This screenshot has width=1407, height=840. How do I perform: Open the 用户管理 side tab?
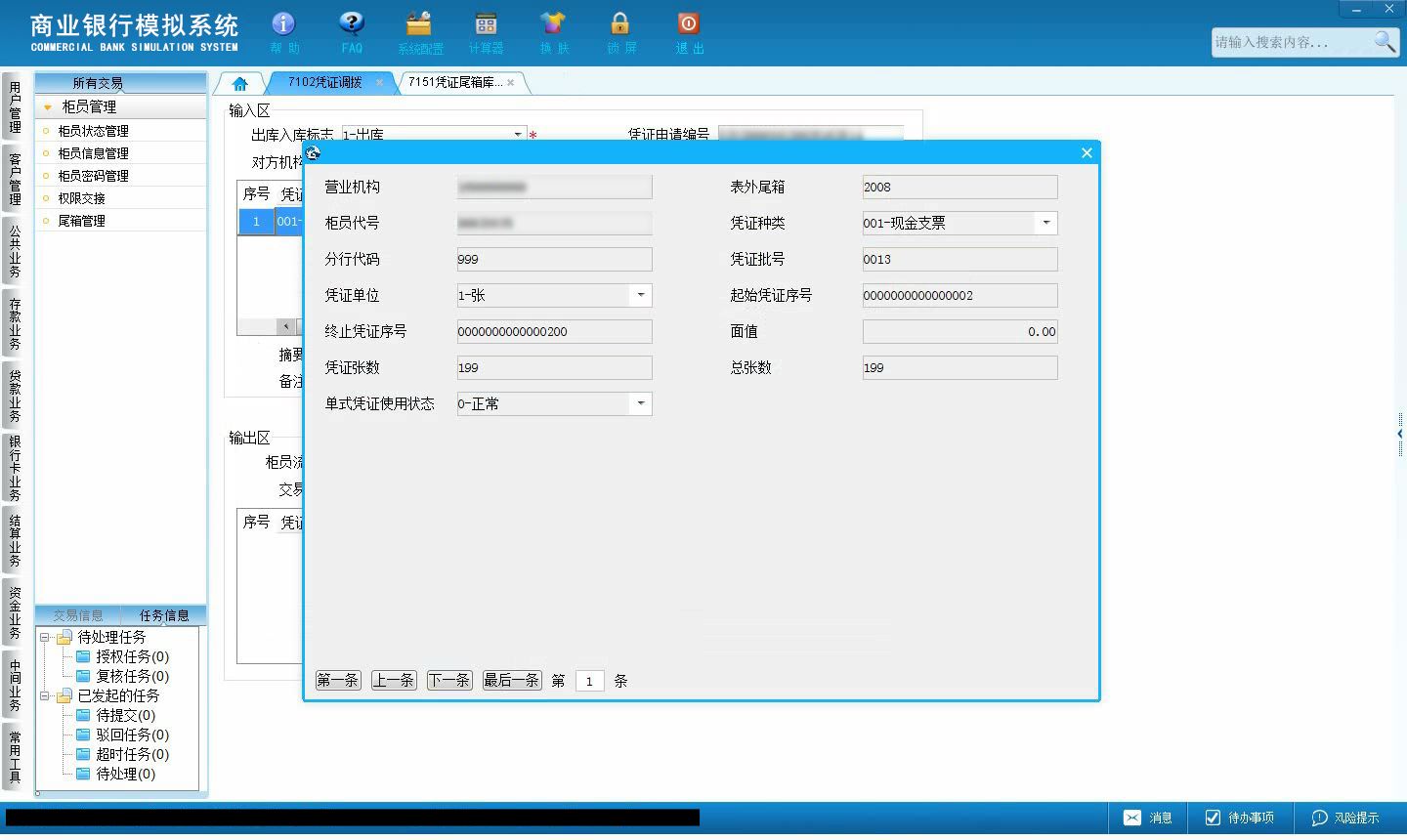pyautogui.click(x=14, y=106)
